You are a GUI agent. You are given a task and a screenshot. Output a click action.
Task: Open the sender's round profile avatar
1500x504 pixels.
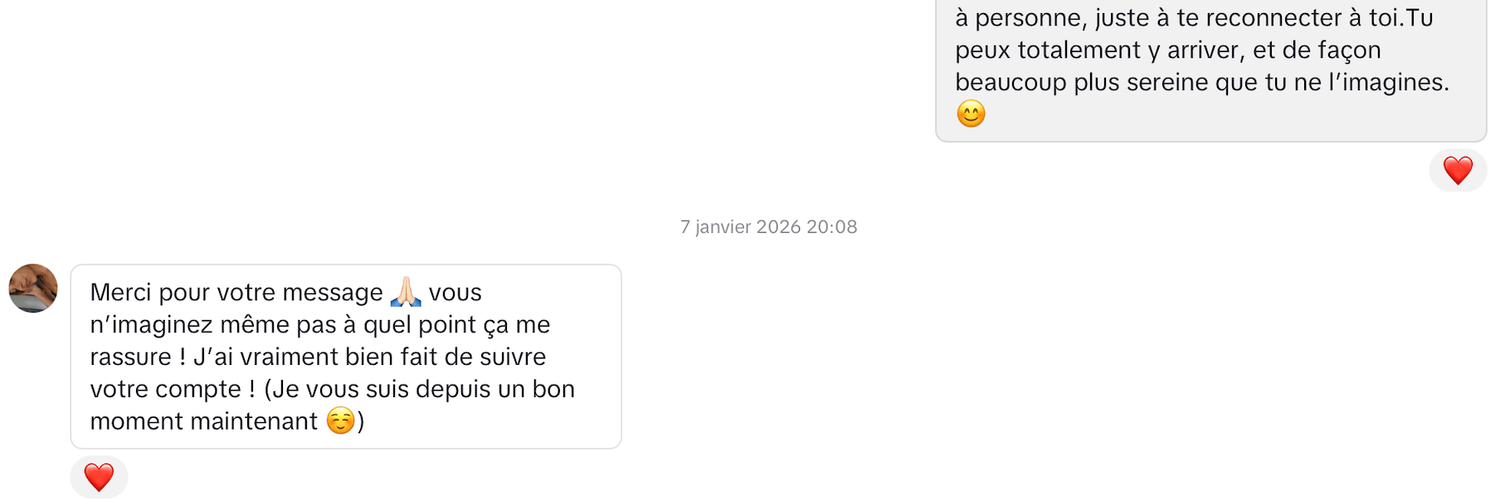tap(33, 289)
